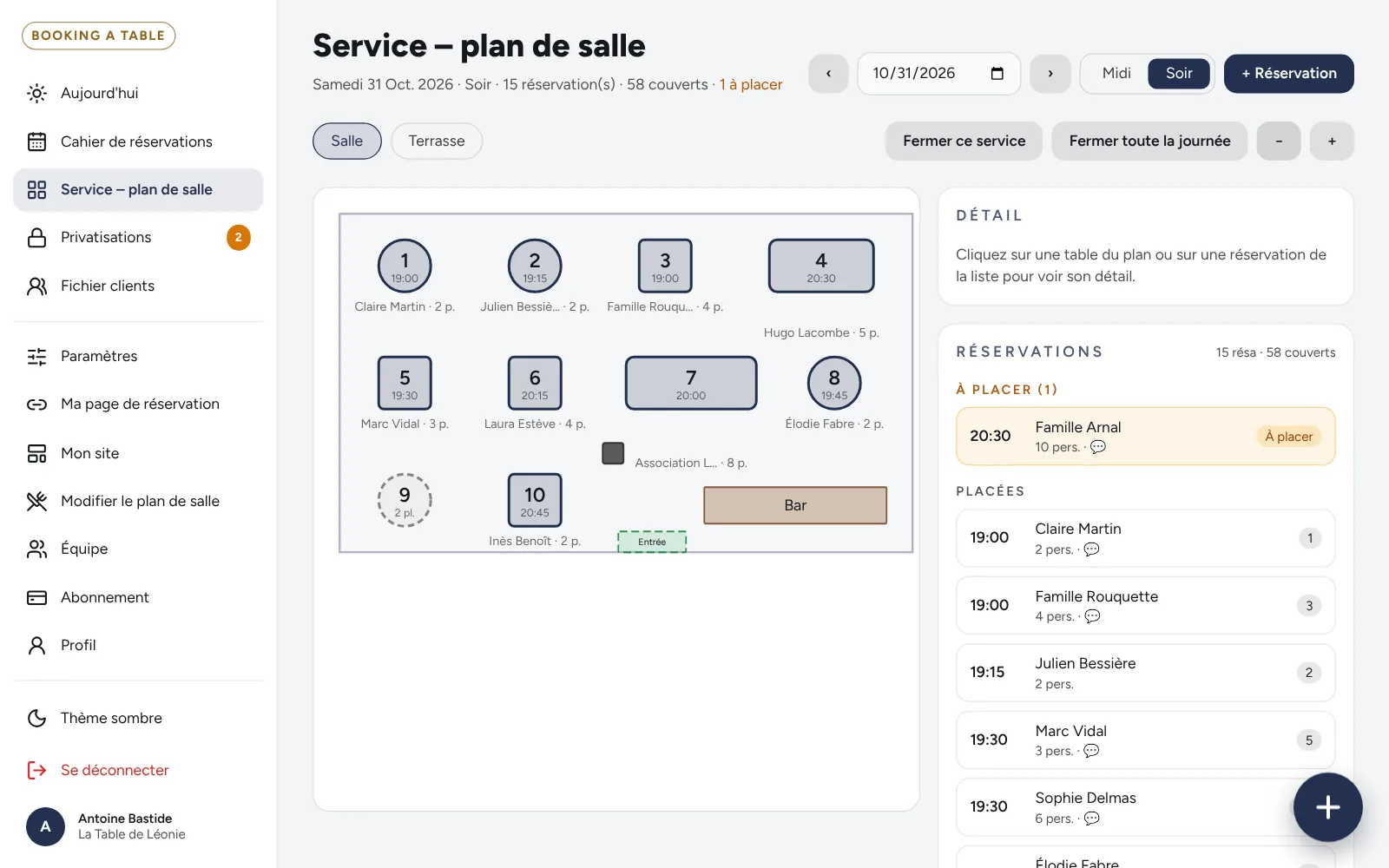Zoom in the floor plan with plus button
The width and height of the screenshot is (1389, 868).
pos(1332,141)
